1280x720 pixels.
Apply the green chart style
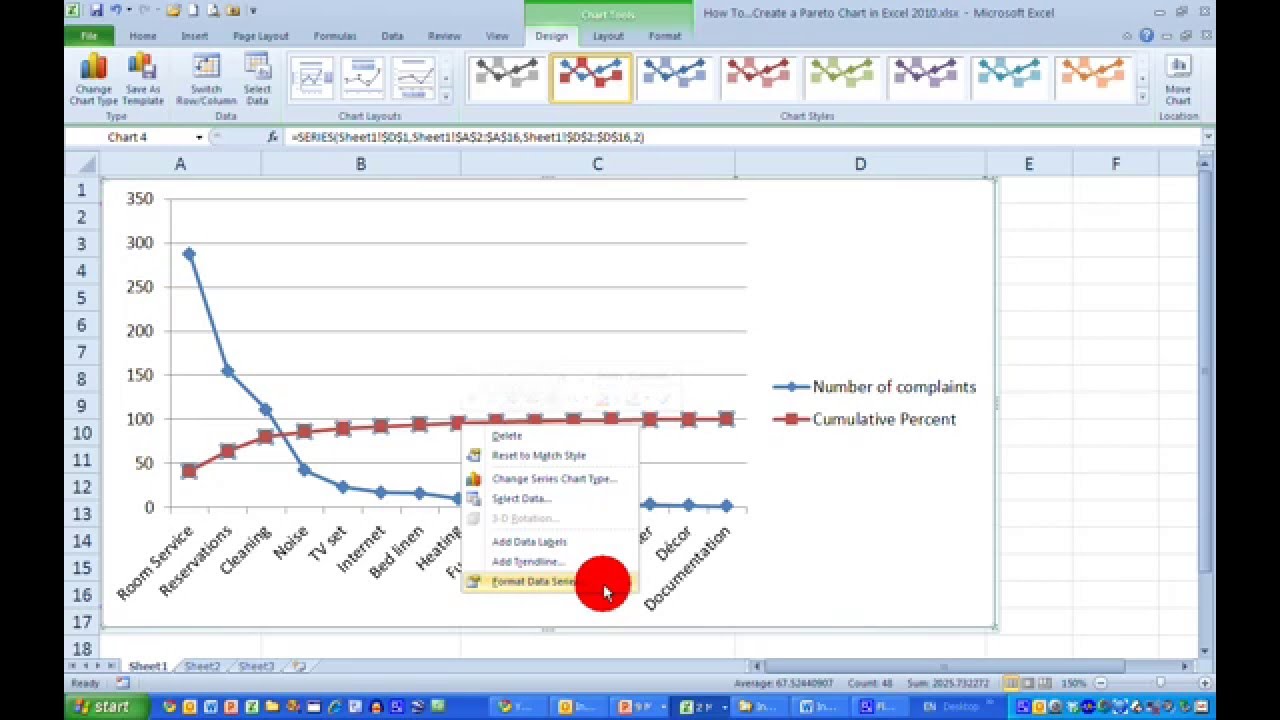point(842,78)
